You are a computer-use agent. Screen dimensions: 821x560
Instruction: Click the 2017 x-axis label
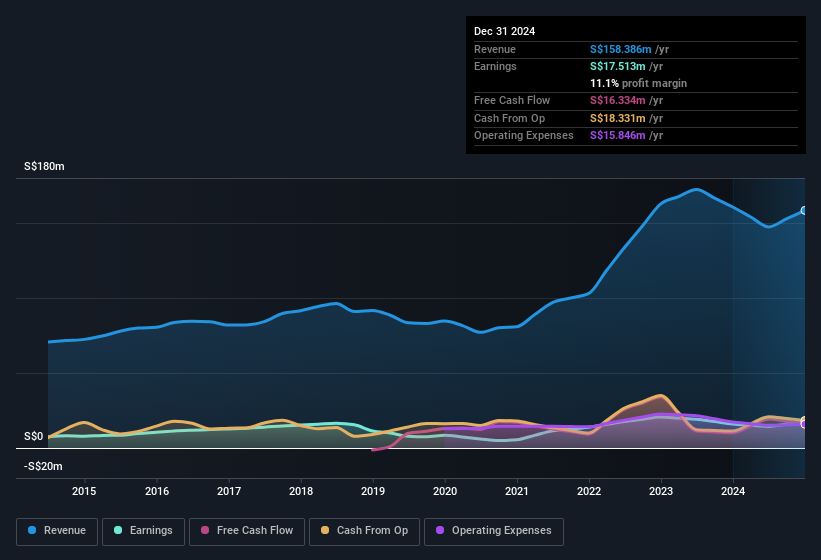[x=229, y=491]
